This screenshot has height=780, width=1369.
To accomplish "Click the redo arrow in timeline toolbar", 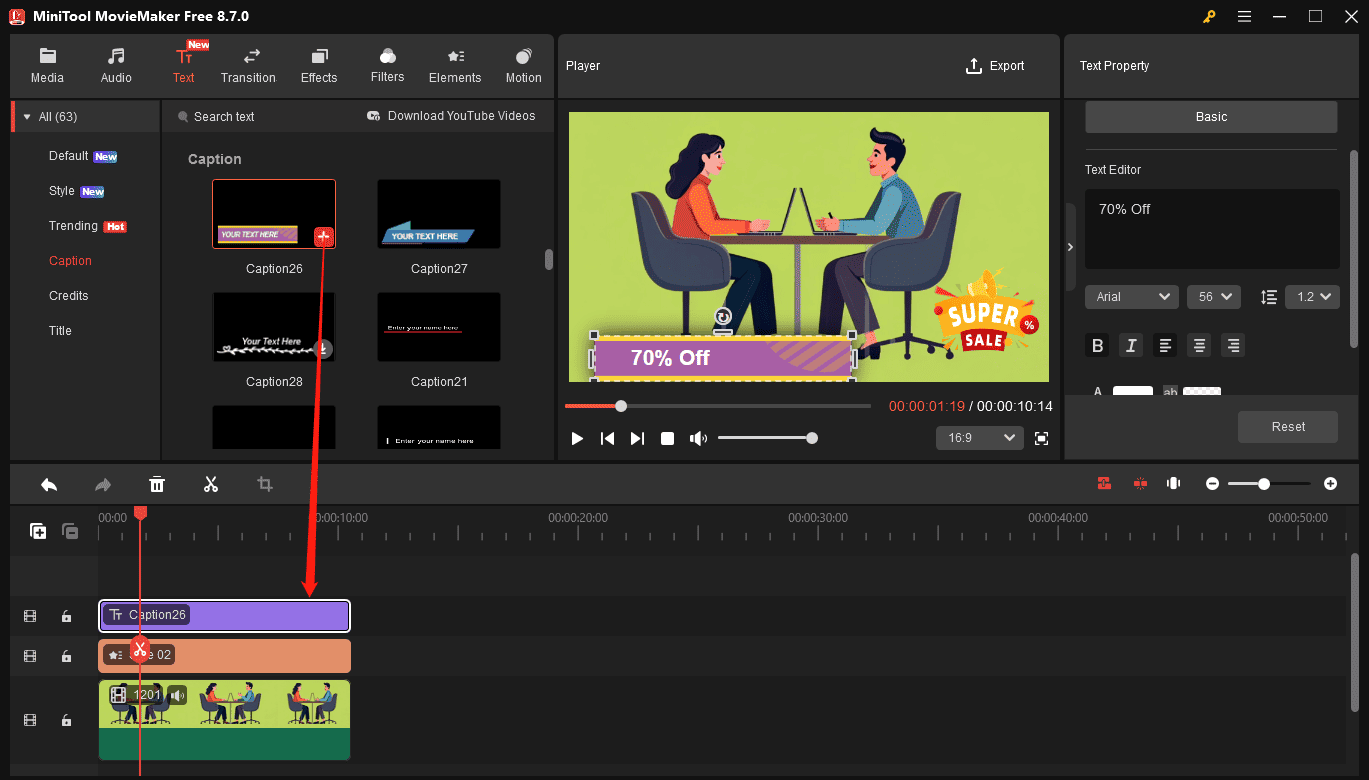I will [103, 485].
